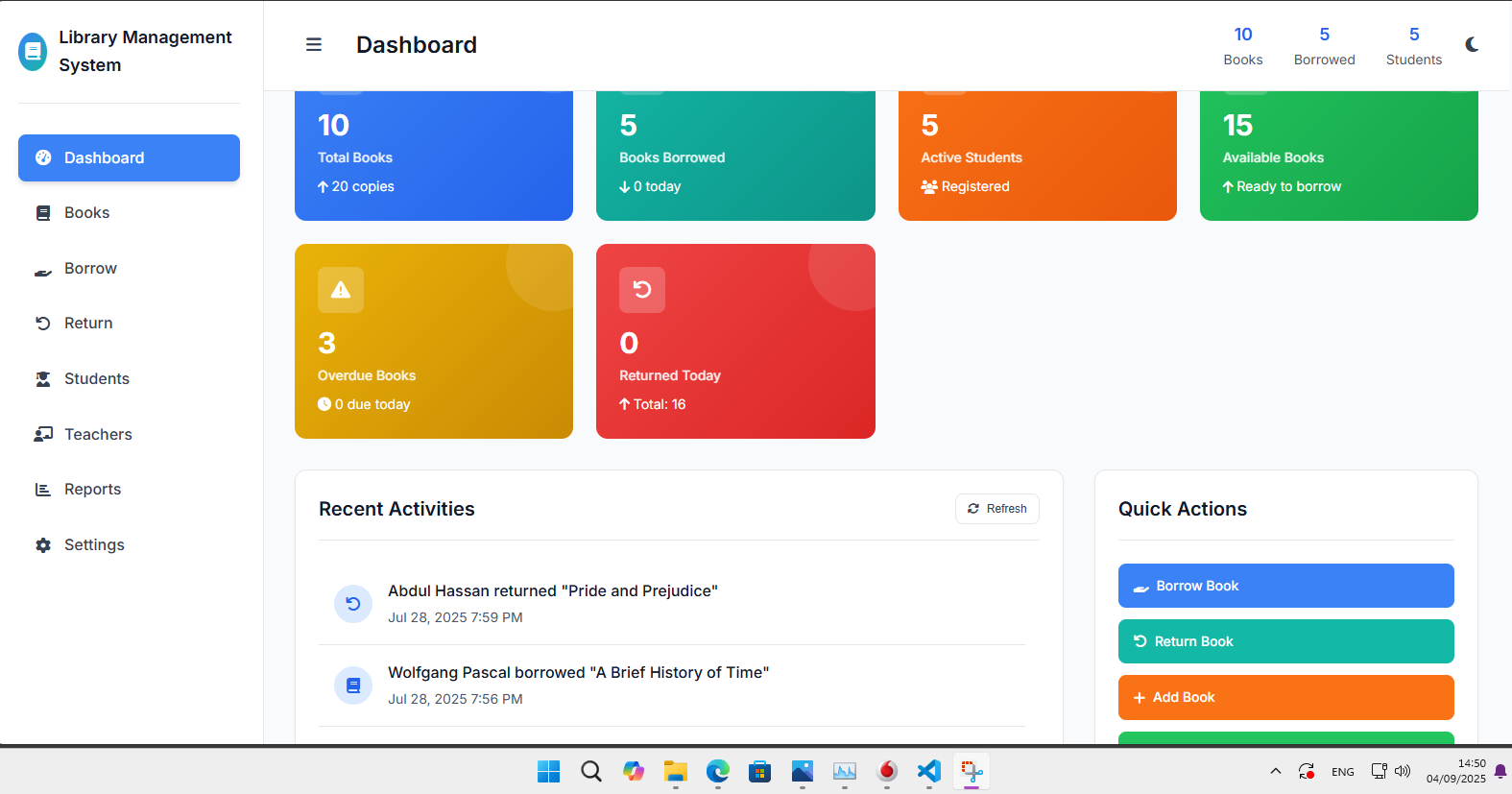
Task: Click '20 copies' on Total Books card
Action: [363, 186]
